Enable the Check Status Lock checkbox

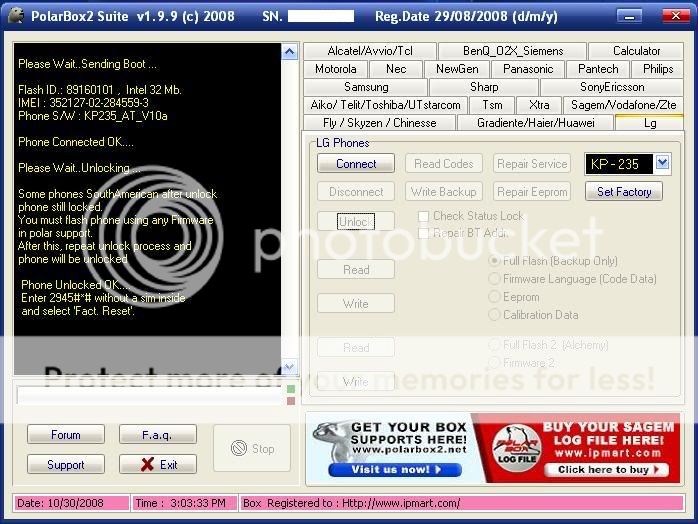point(423,216)
